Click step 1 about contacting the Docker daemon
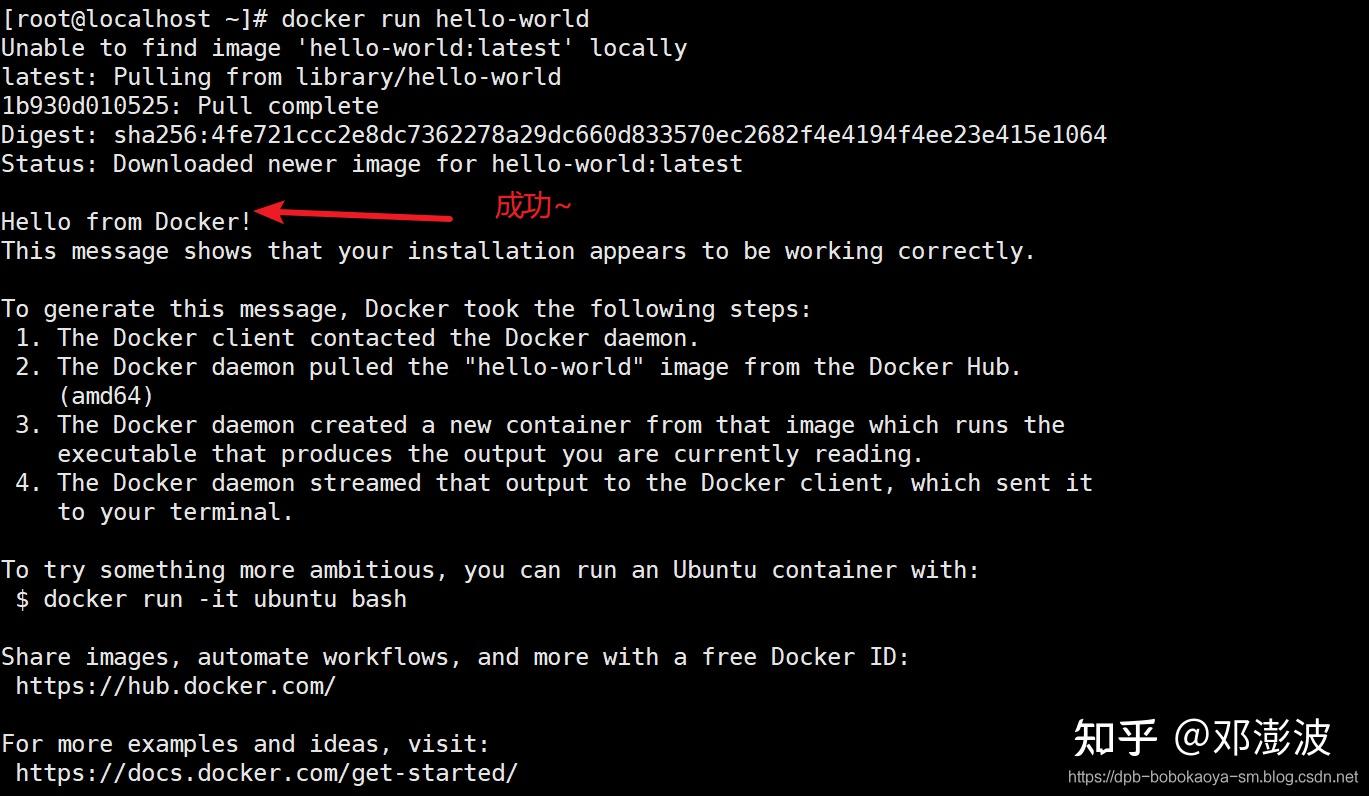 tap(358, 338)
